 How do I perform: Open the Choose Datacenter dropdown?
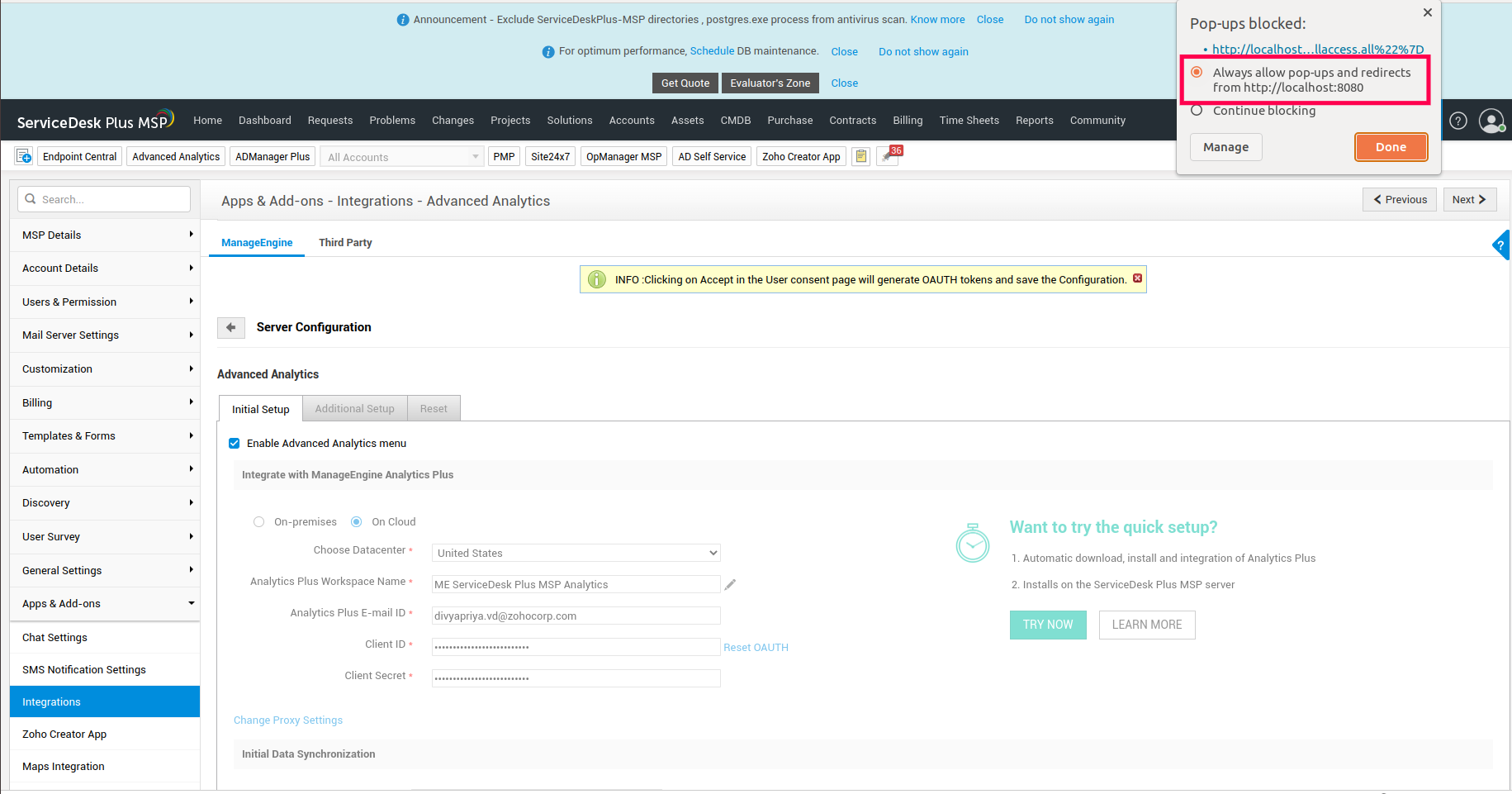[x=576, y=553]
